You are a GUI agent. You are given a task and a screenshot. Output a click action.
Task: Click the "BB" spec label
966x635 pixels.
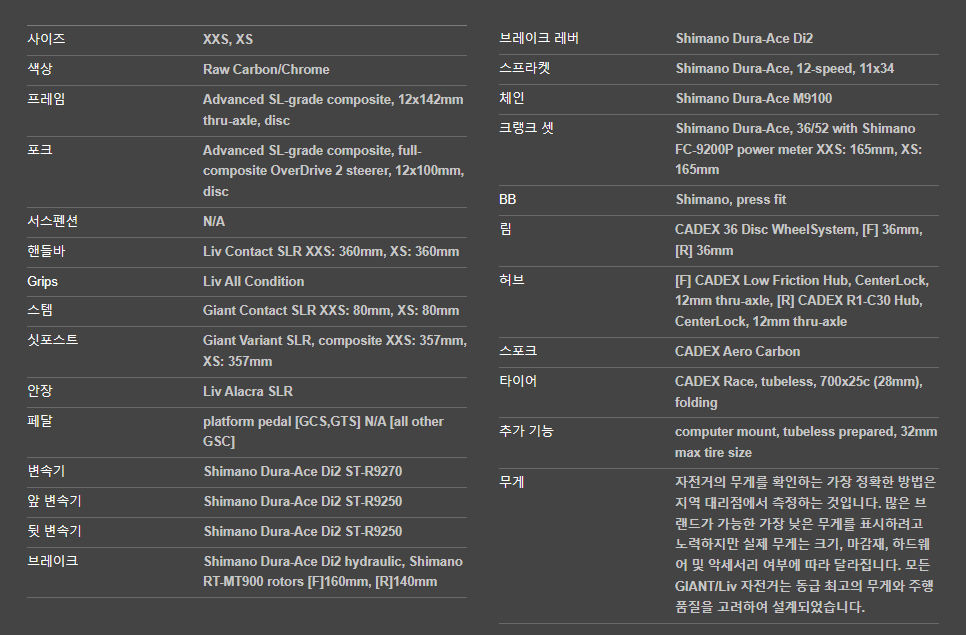[508, 200]
